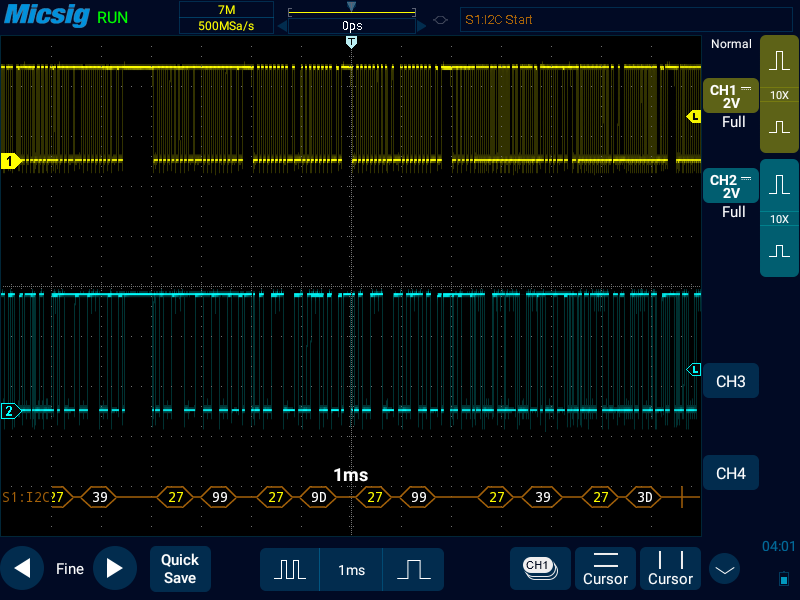
Task: Select CH2 cyan trigger level L marker
Action: 694,369
